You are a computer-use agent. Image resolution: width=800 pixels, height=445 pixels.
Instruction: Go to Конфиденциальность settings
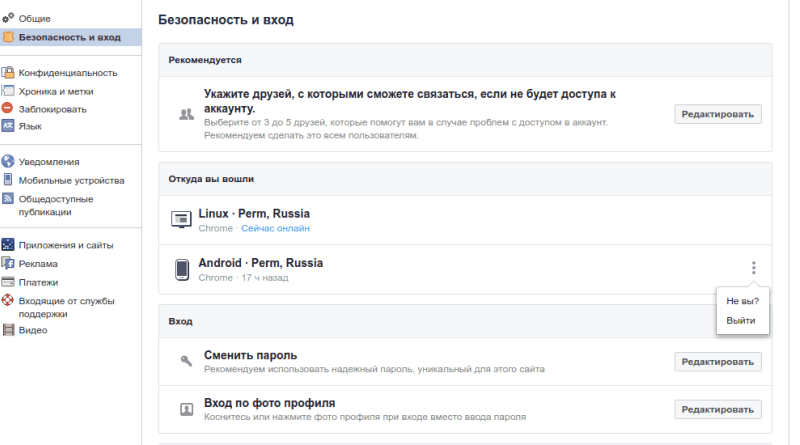[x=68, y=73]
